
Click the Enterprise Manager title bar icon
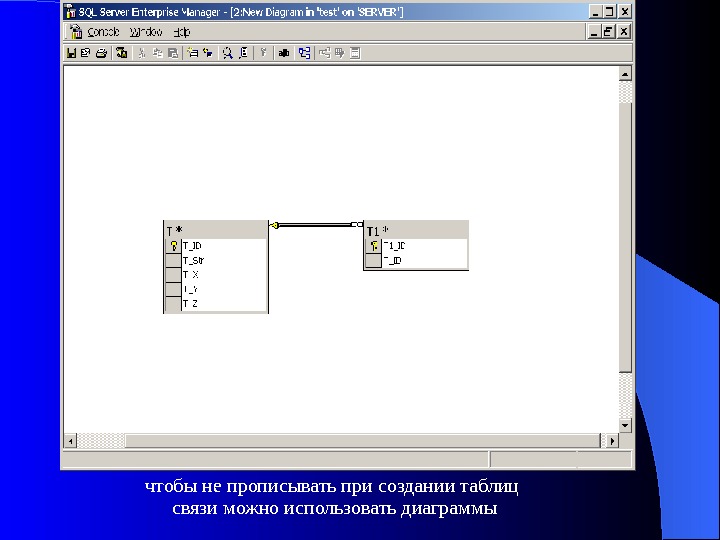(x=70, y=11)
